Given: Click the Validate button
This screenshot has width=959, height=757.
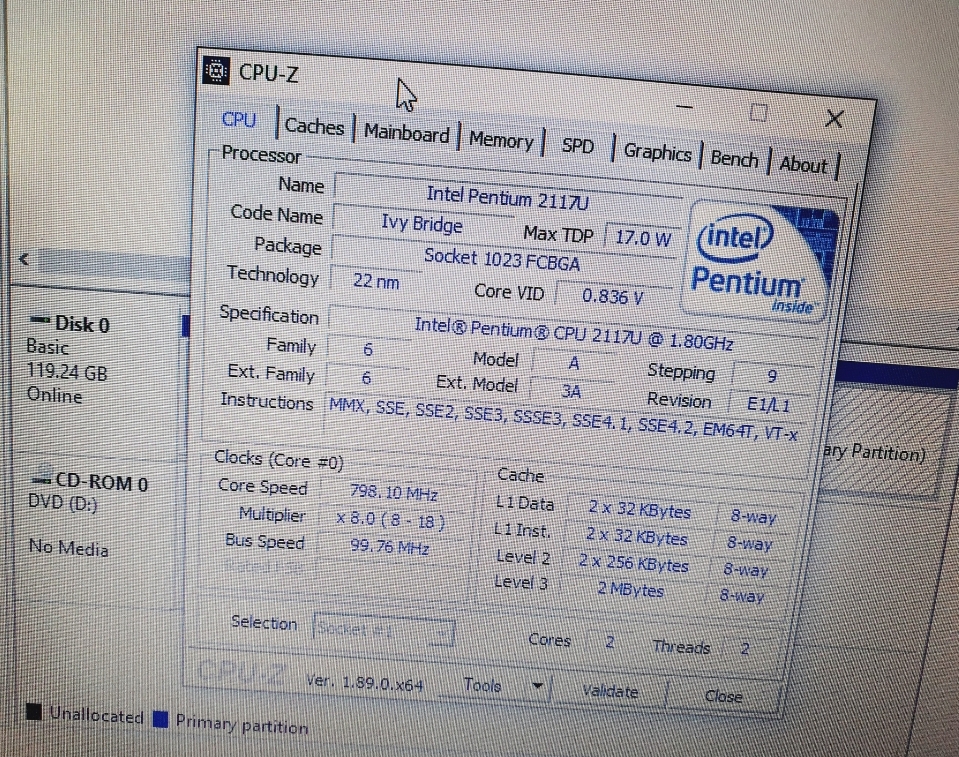Looking at the screenshot, I should coord(611,691).
